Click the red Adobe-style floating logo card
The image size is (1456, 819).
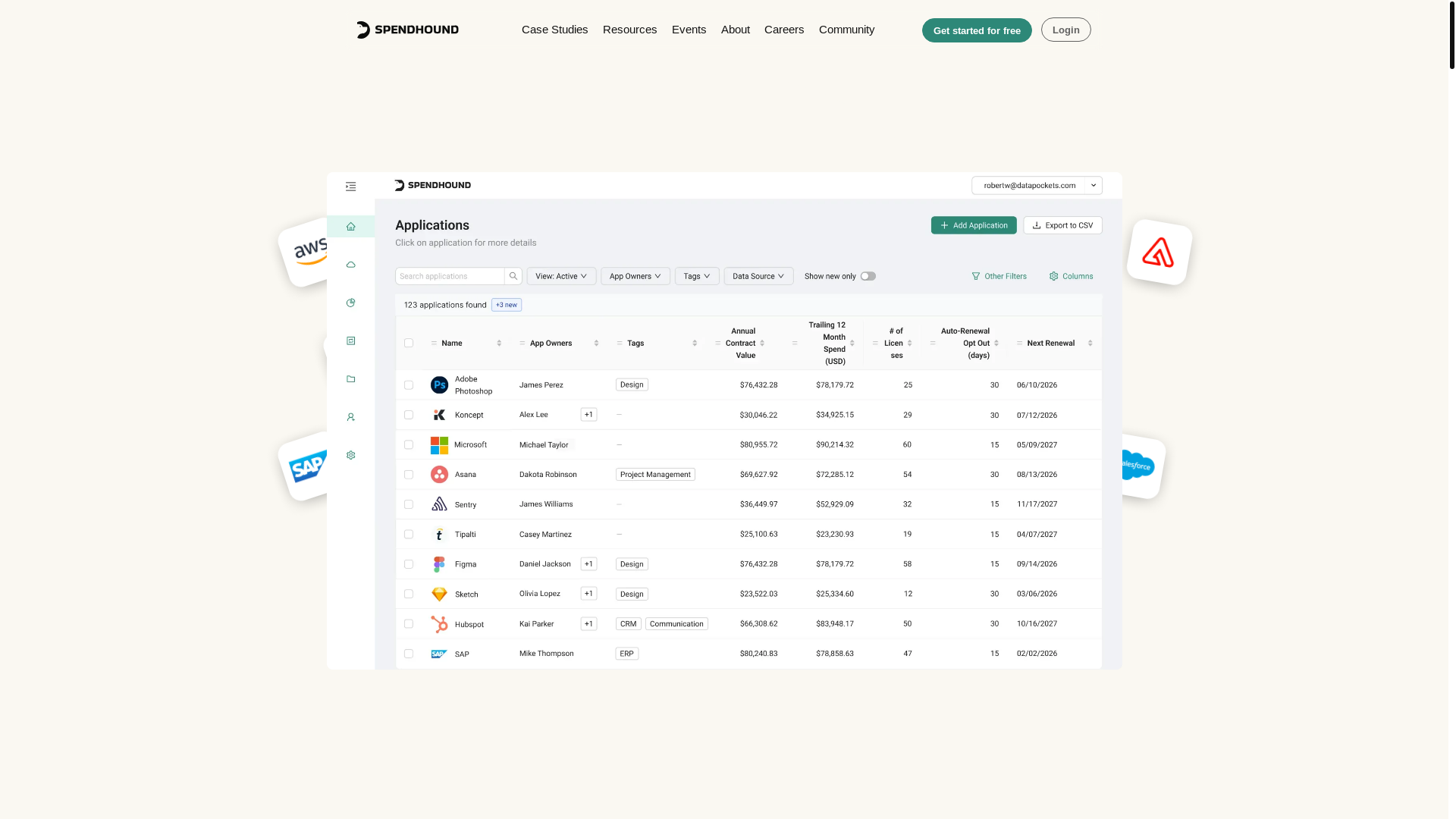pyautogui.click(x=1159, y=253)
